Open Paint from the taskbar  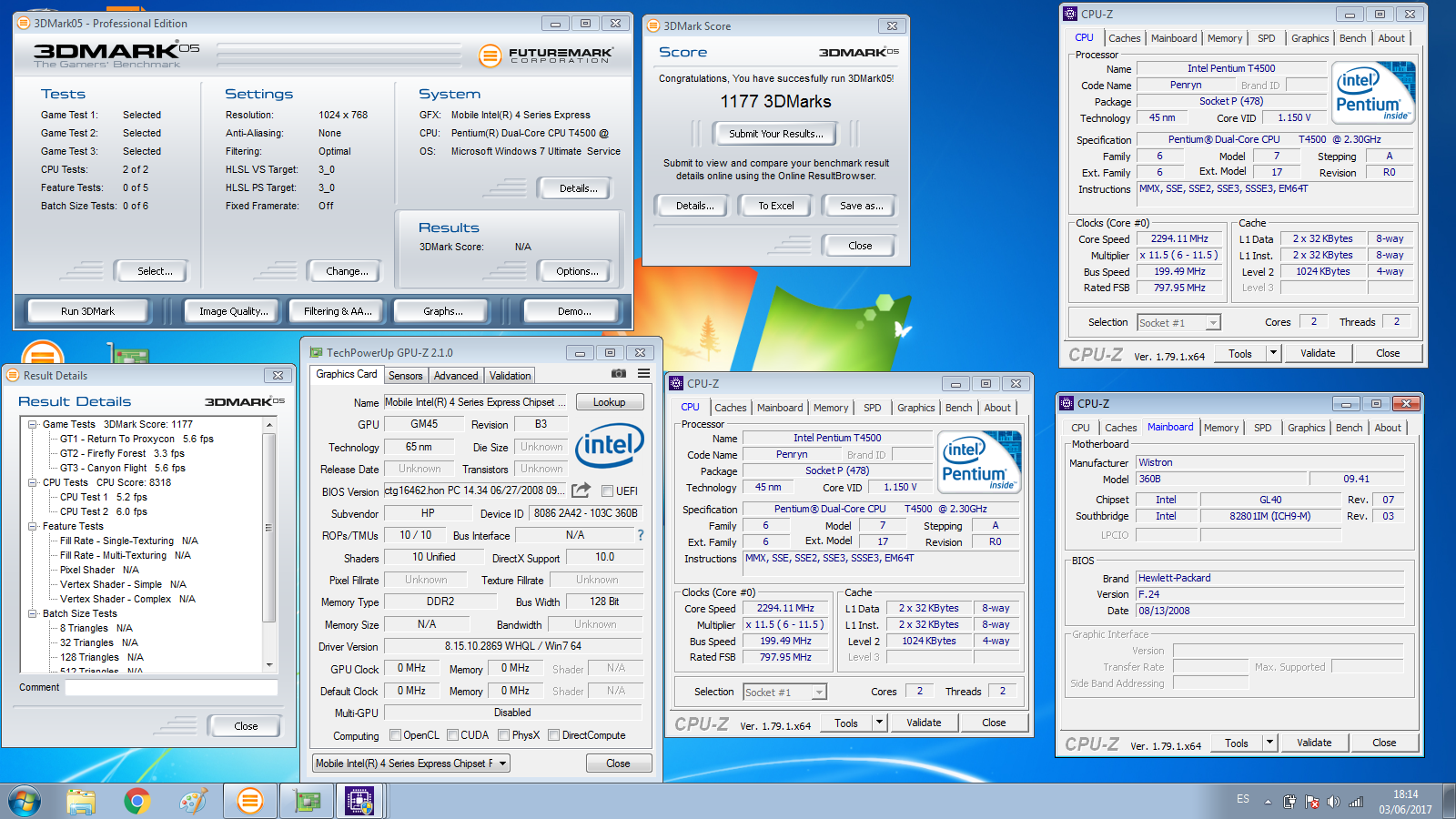pos(193,801)
